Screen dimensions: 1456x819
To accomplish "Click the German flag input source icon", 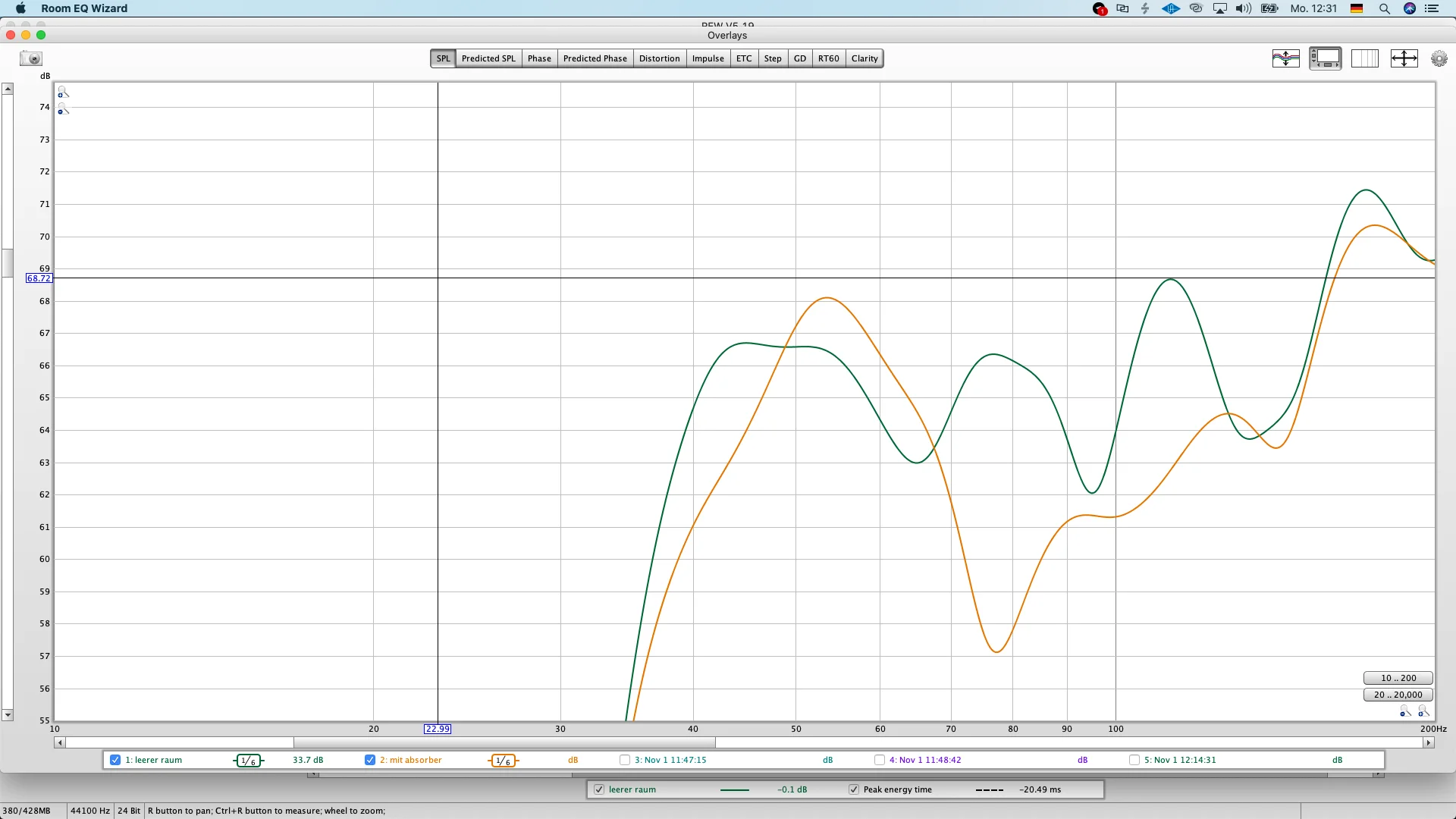I will (x=1357, y=8).
